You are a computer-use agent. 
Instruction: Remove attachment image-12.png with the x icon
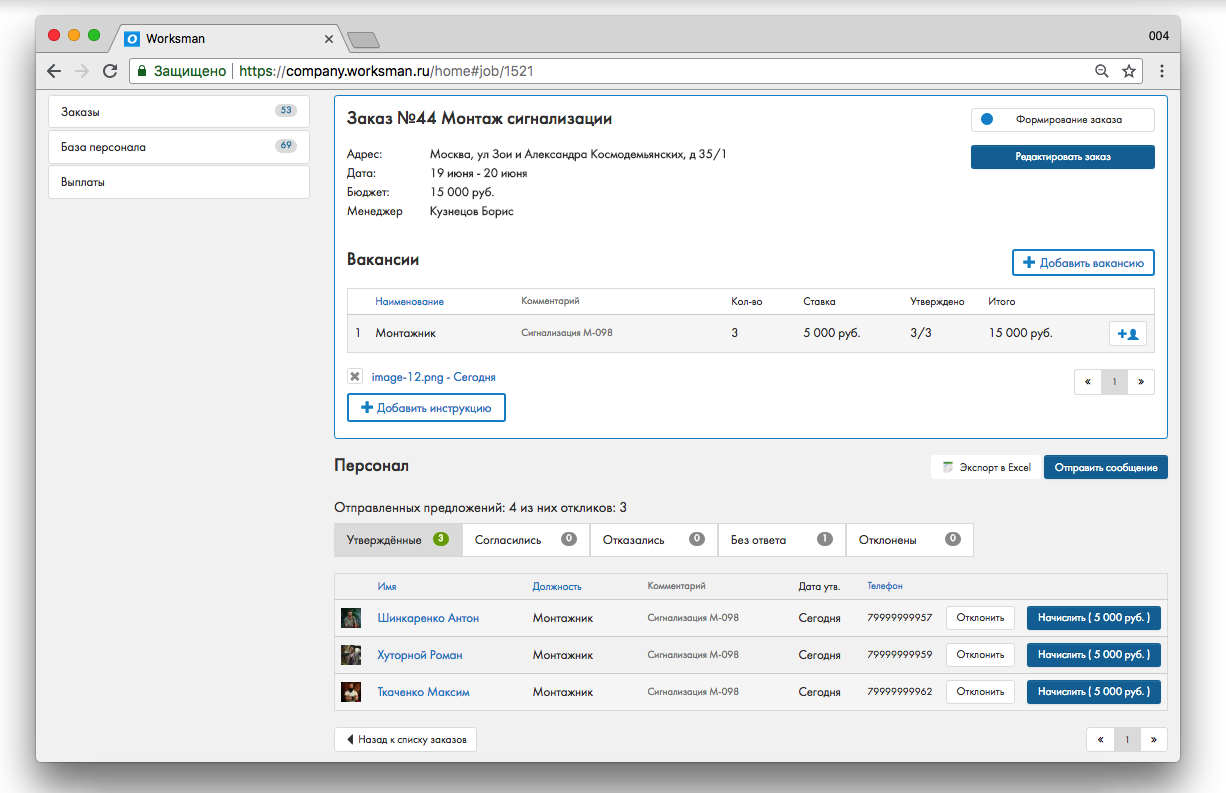(355, 377)
